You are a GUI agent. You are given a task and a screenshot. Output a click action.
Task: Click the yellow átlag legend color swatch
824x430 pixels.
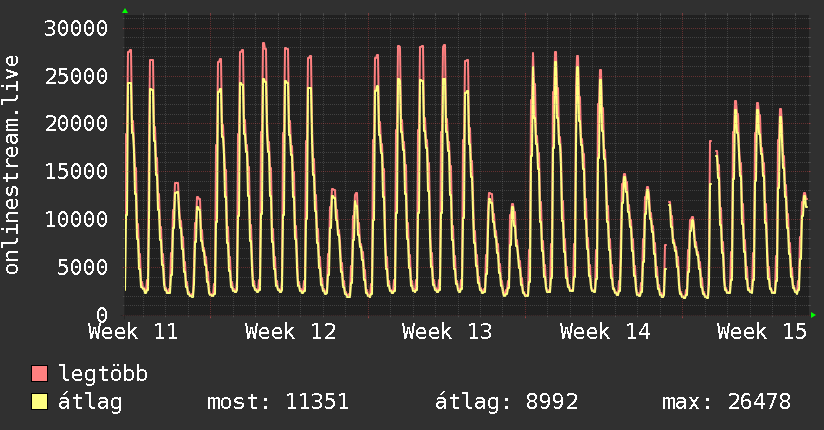pos(40,403)
